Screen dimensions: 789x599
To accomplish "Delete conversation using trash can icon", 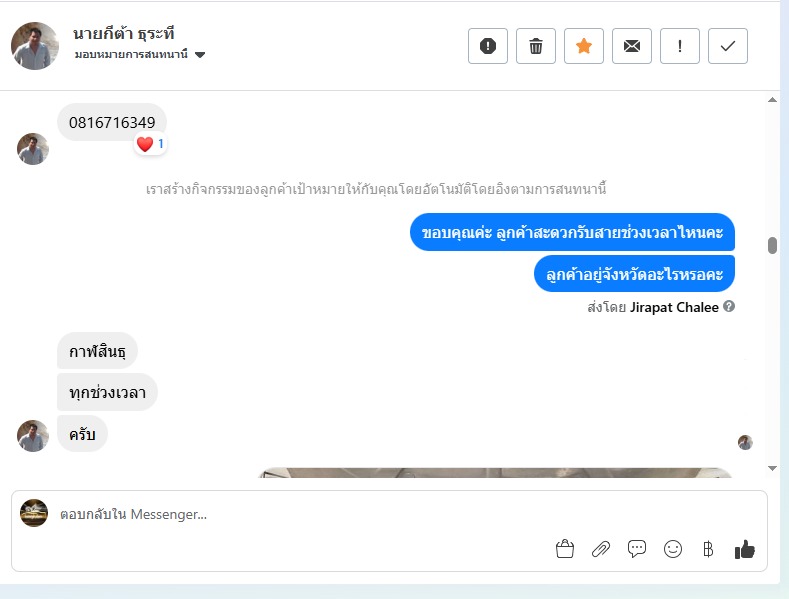I will point(535,46).
